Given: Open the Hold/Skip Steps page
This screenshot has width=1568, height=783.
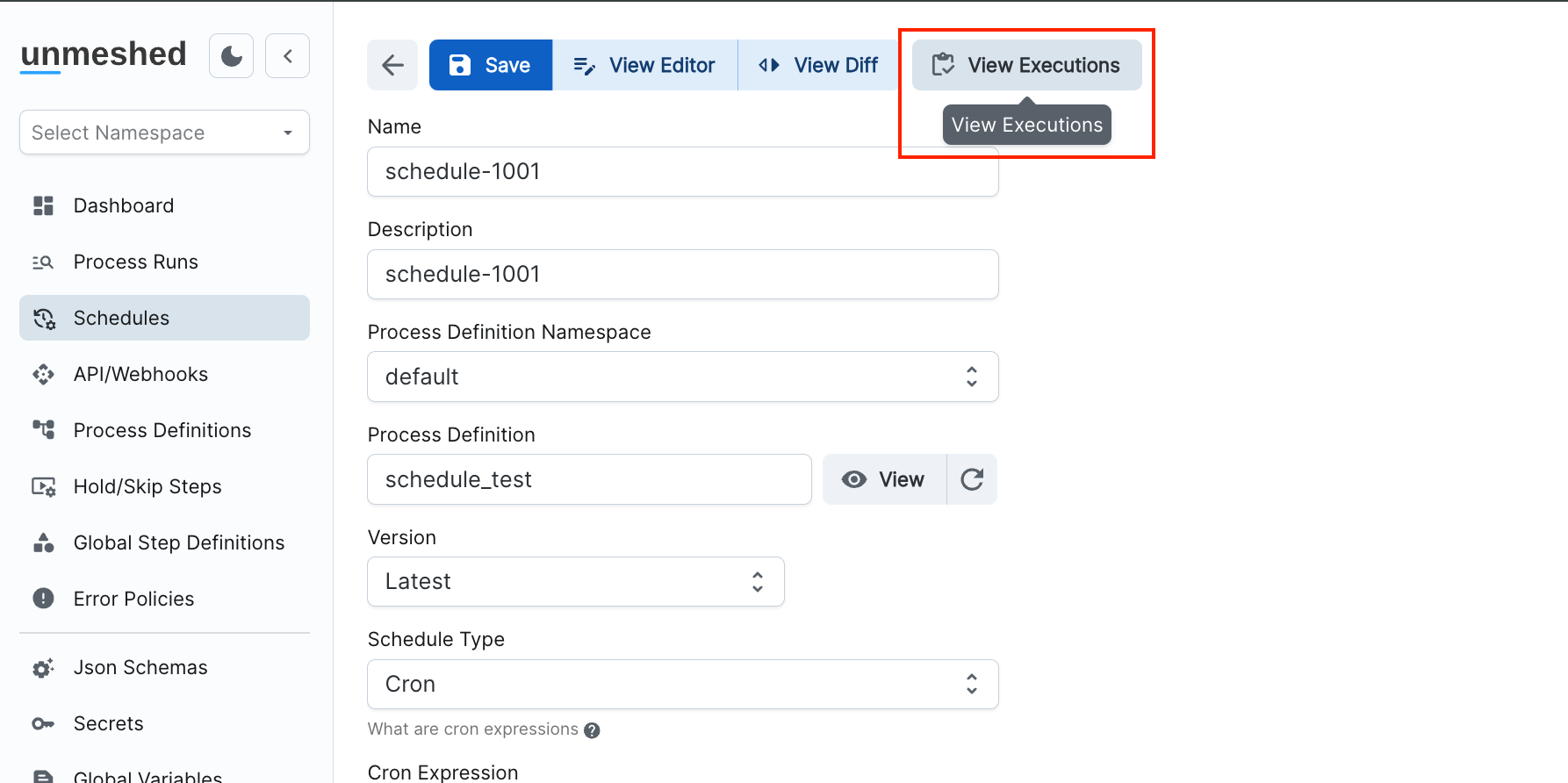Looking at the screenshot, I should 147,486.
